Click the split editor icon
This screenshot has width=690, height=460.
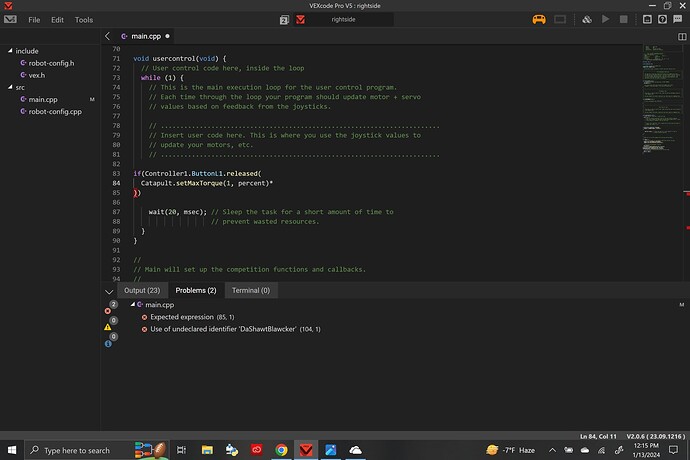click(x=682, y=37)
